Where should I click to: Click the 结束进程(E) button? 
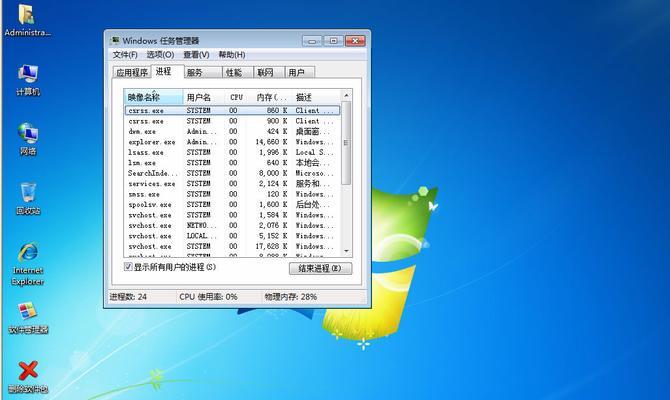point(320,268)
